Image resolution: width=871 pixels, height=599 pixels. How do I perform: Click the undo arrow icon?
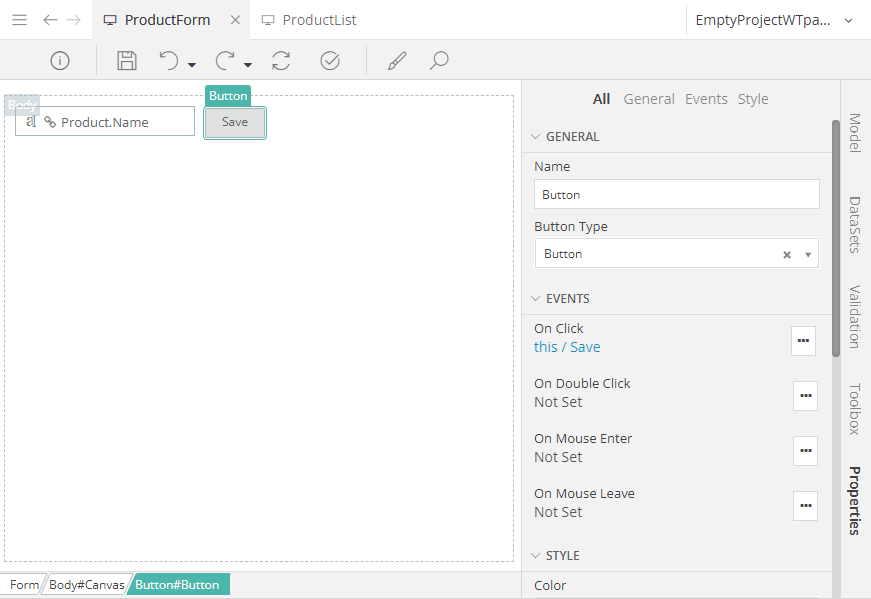[168, 61]
